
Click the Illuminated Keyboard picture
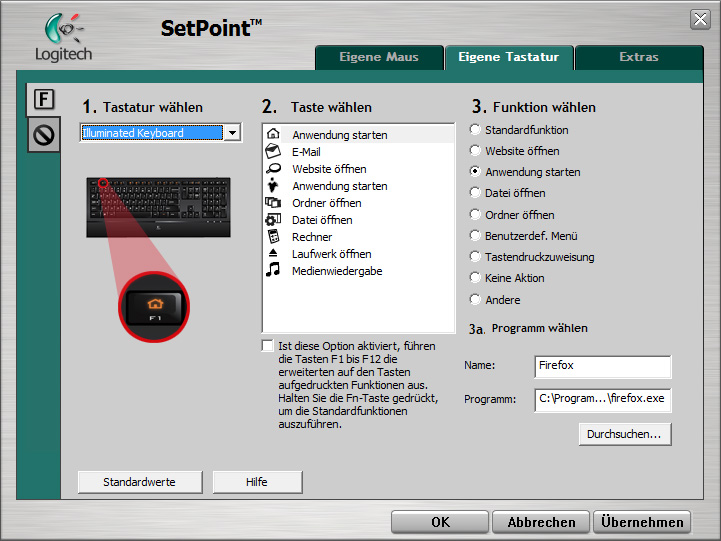coord(158,207)
